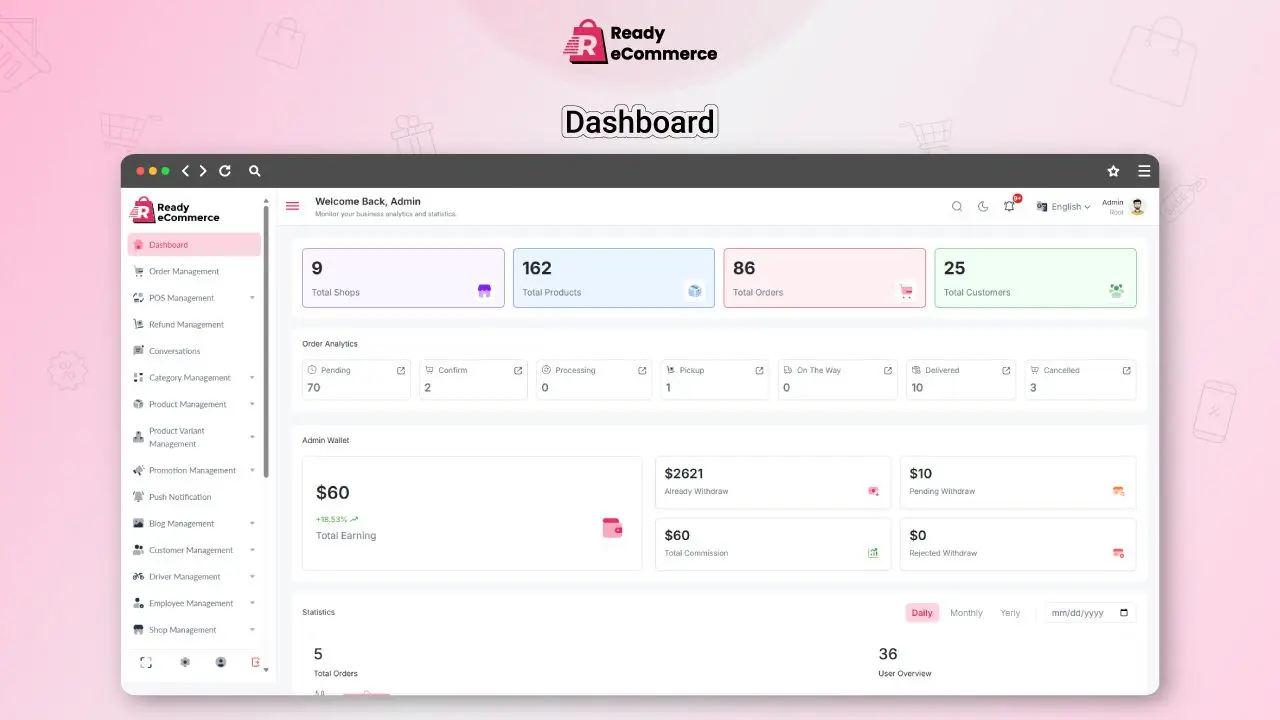Open the Pending orders external link icon
Viewport: 1280px width, 720px height.
pyautogui.click(x=401, y=370)
